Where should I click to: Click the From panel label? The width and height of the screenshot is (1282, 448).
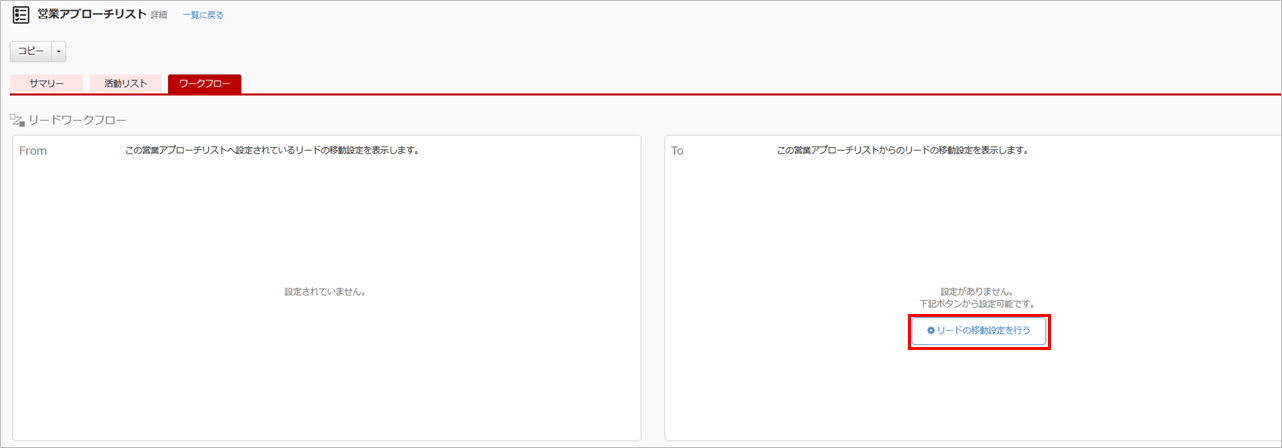pos(33,151)
